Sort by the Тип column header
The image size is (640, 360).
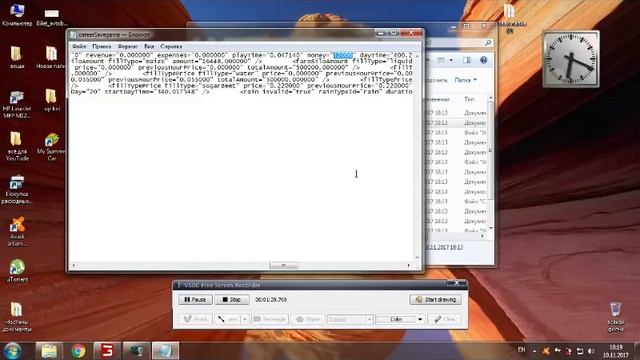pos(469,99)
